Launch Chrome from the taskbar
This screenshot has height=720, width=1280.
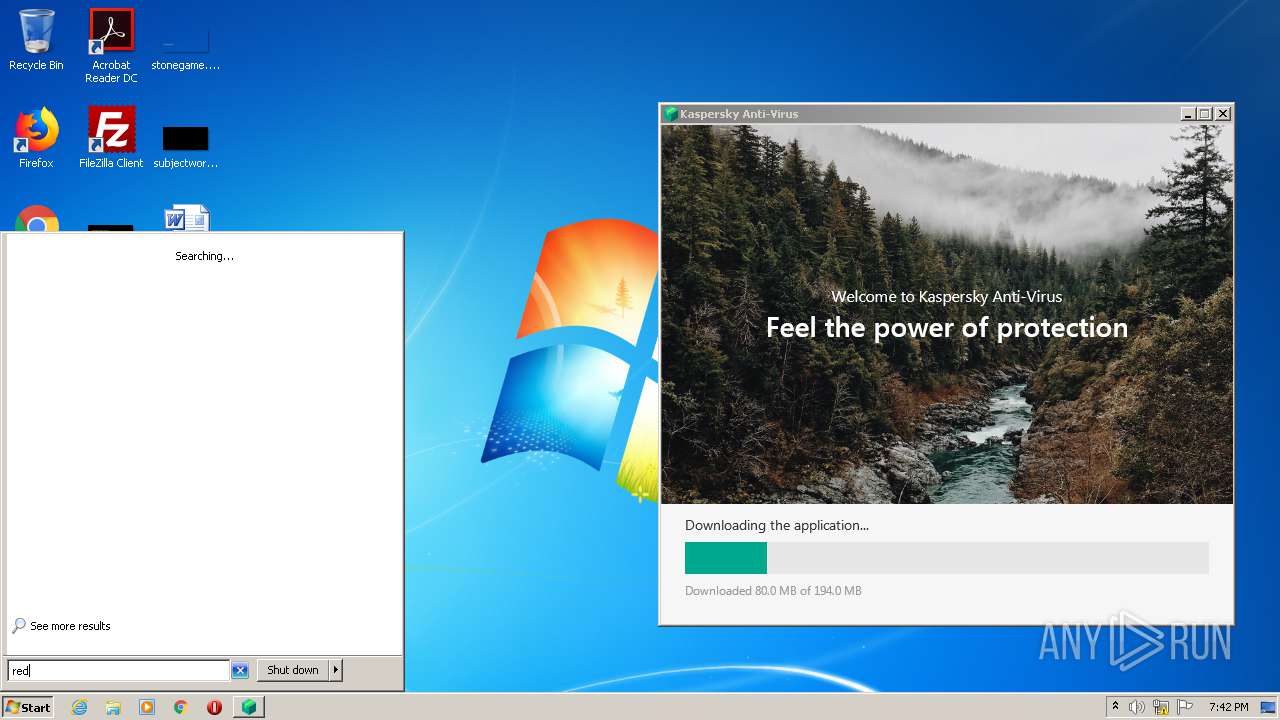(x=181, y=707)
